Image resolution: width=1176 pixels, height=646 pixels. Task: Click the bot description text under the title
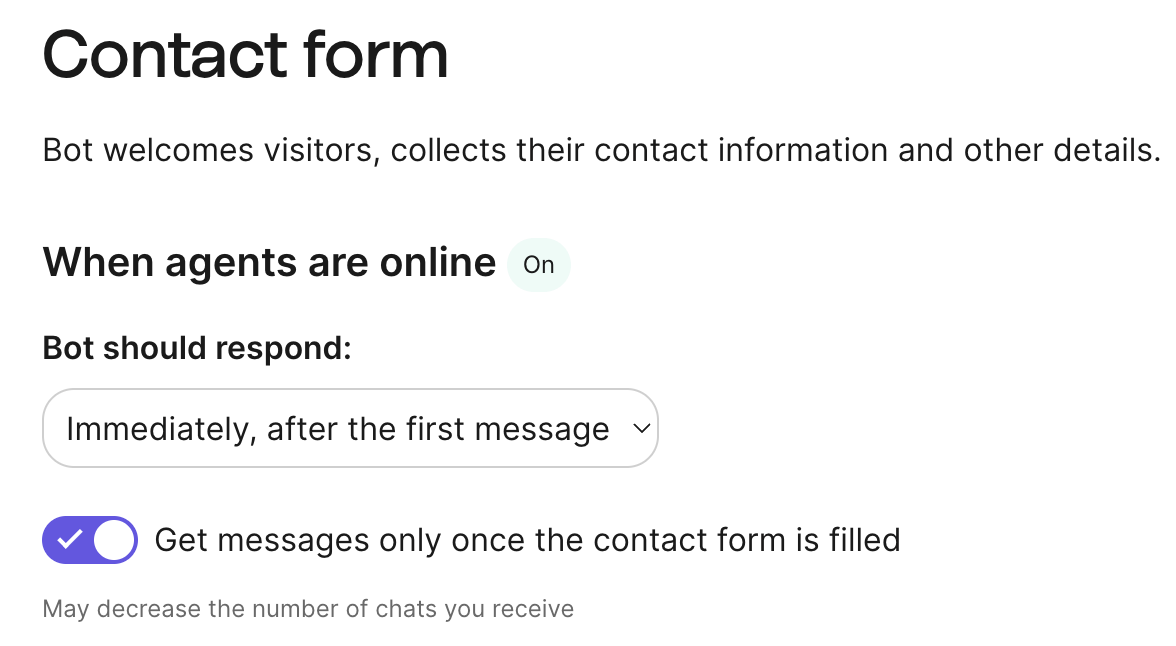(x=601, y=151)
